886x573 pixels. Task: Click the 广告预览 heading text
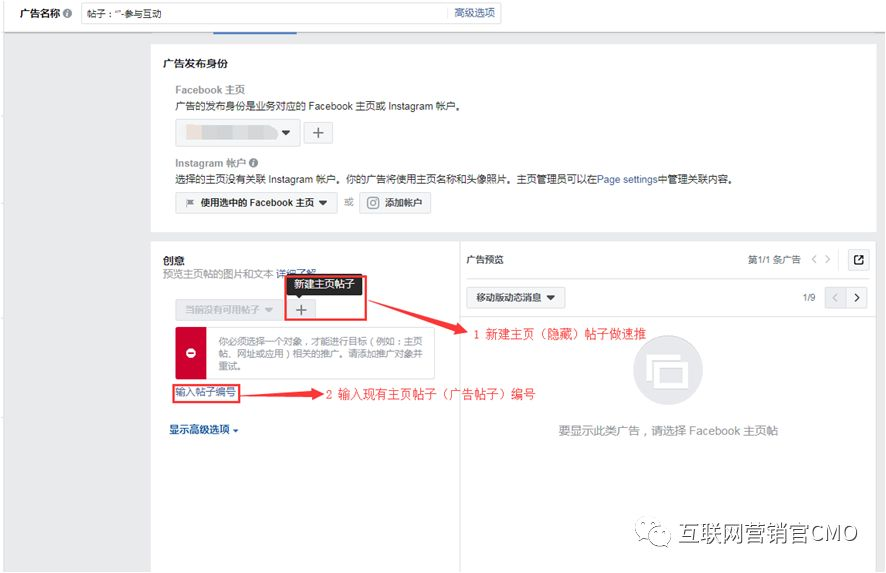485,259
